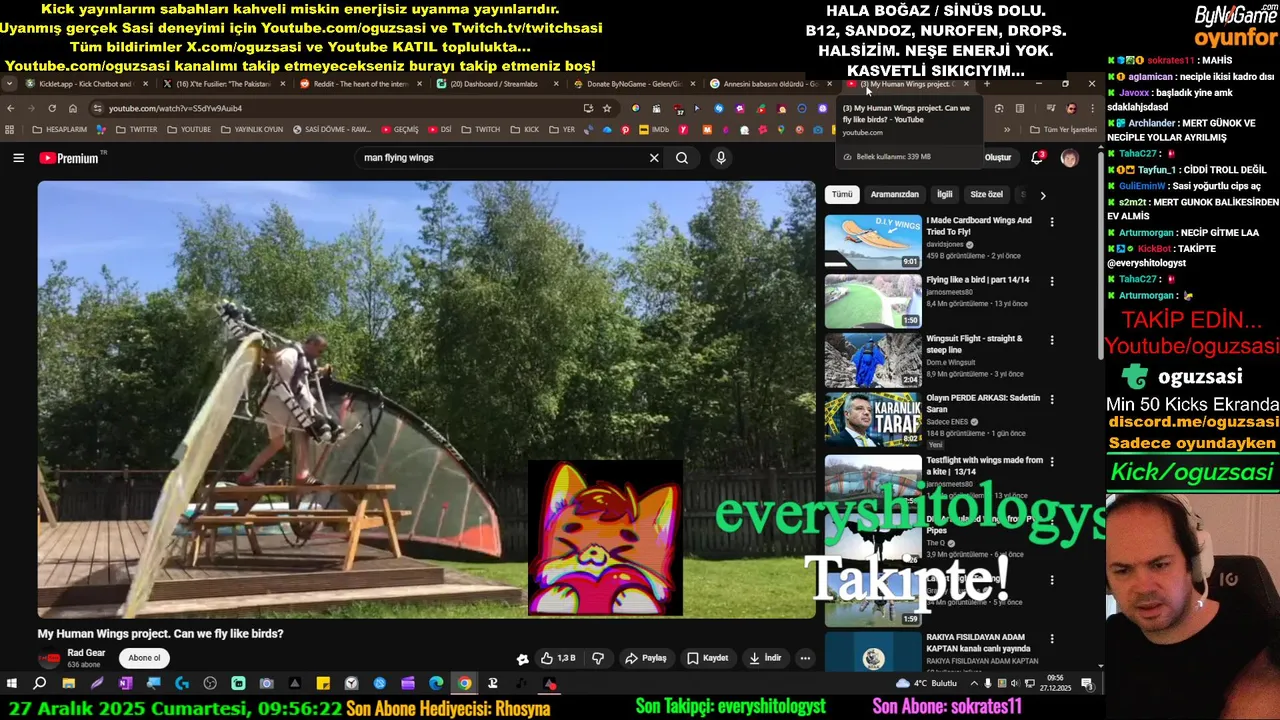Click the Paylaş share button
The image size is (1280, 720).
tap(645, 658)
